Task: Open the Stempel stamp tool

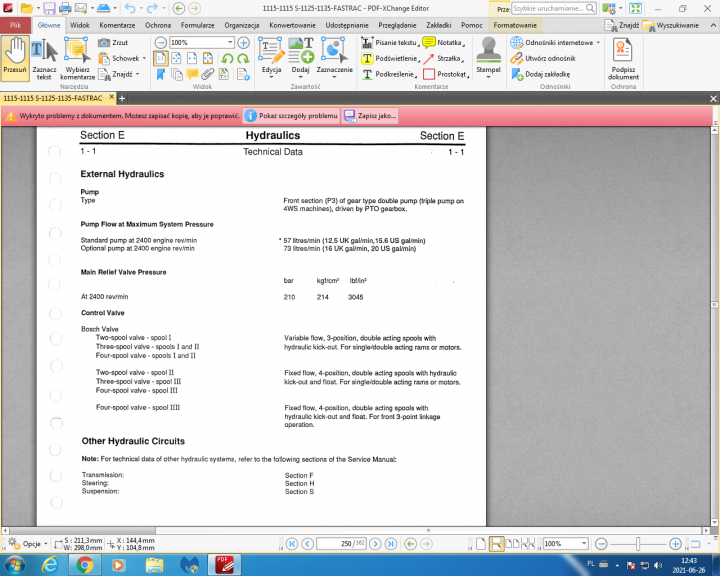Action: tap(488, 58)
